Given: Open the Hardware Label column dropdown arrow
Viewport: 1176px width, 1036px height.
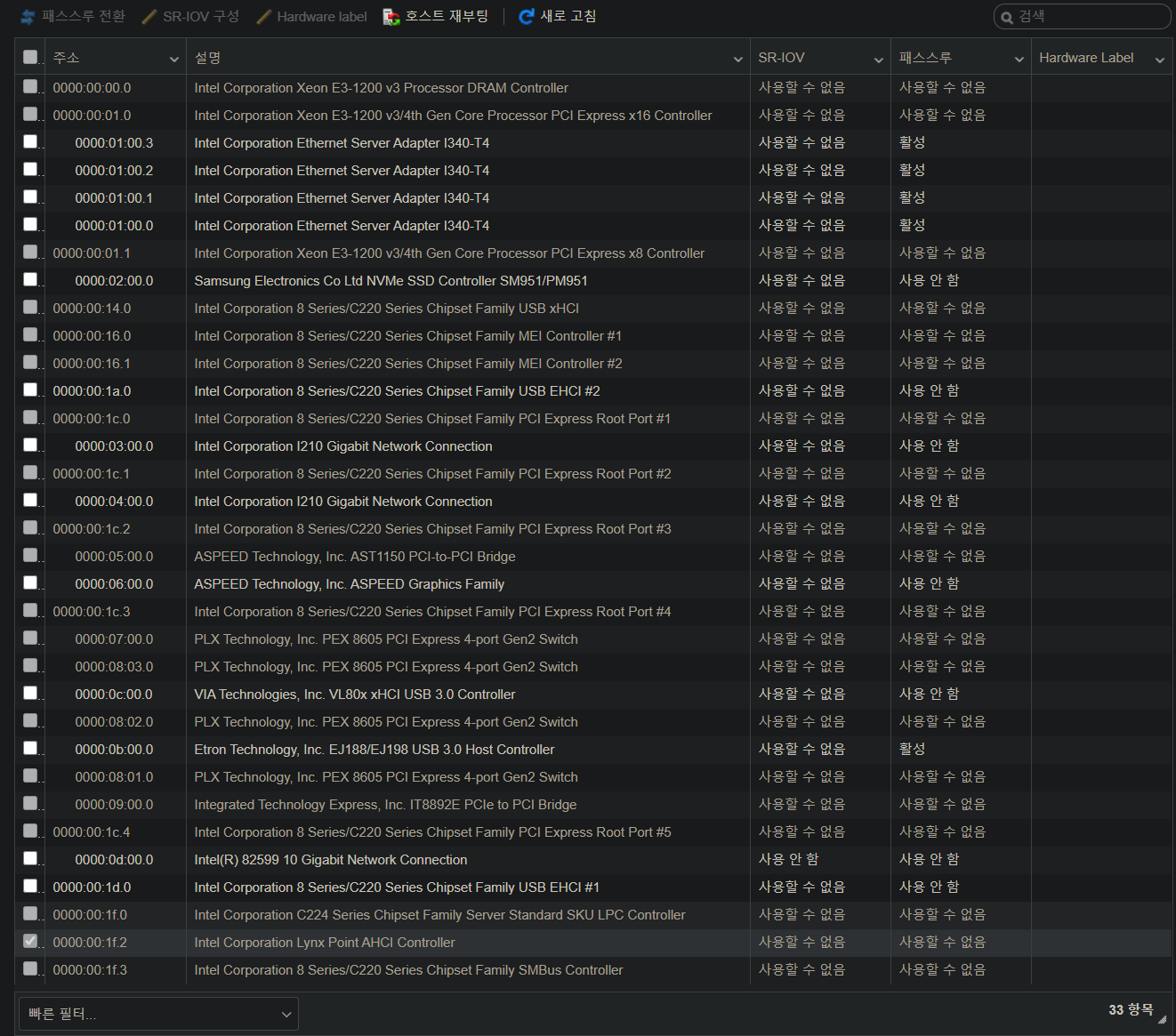Looking at the screenshot, I should 1160,59.
